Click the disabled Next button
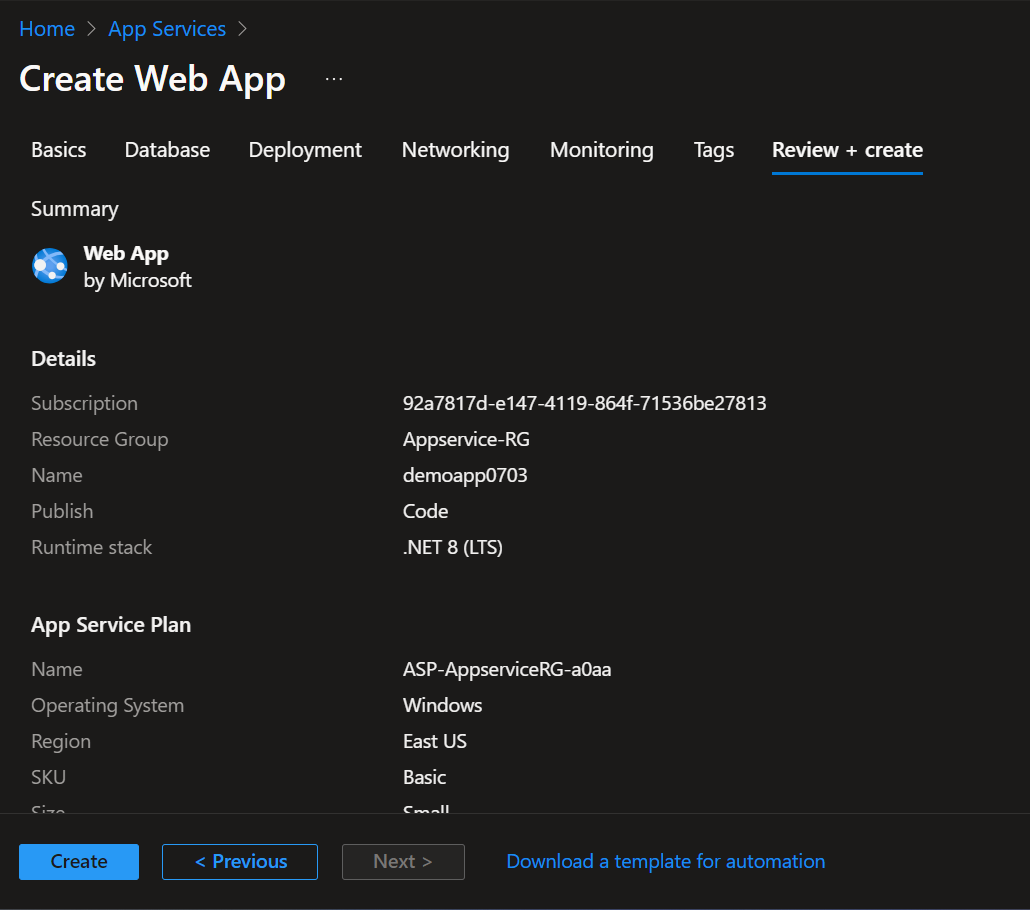The height and width of the screenshot is (910, 1030). [x=403, y=861]
